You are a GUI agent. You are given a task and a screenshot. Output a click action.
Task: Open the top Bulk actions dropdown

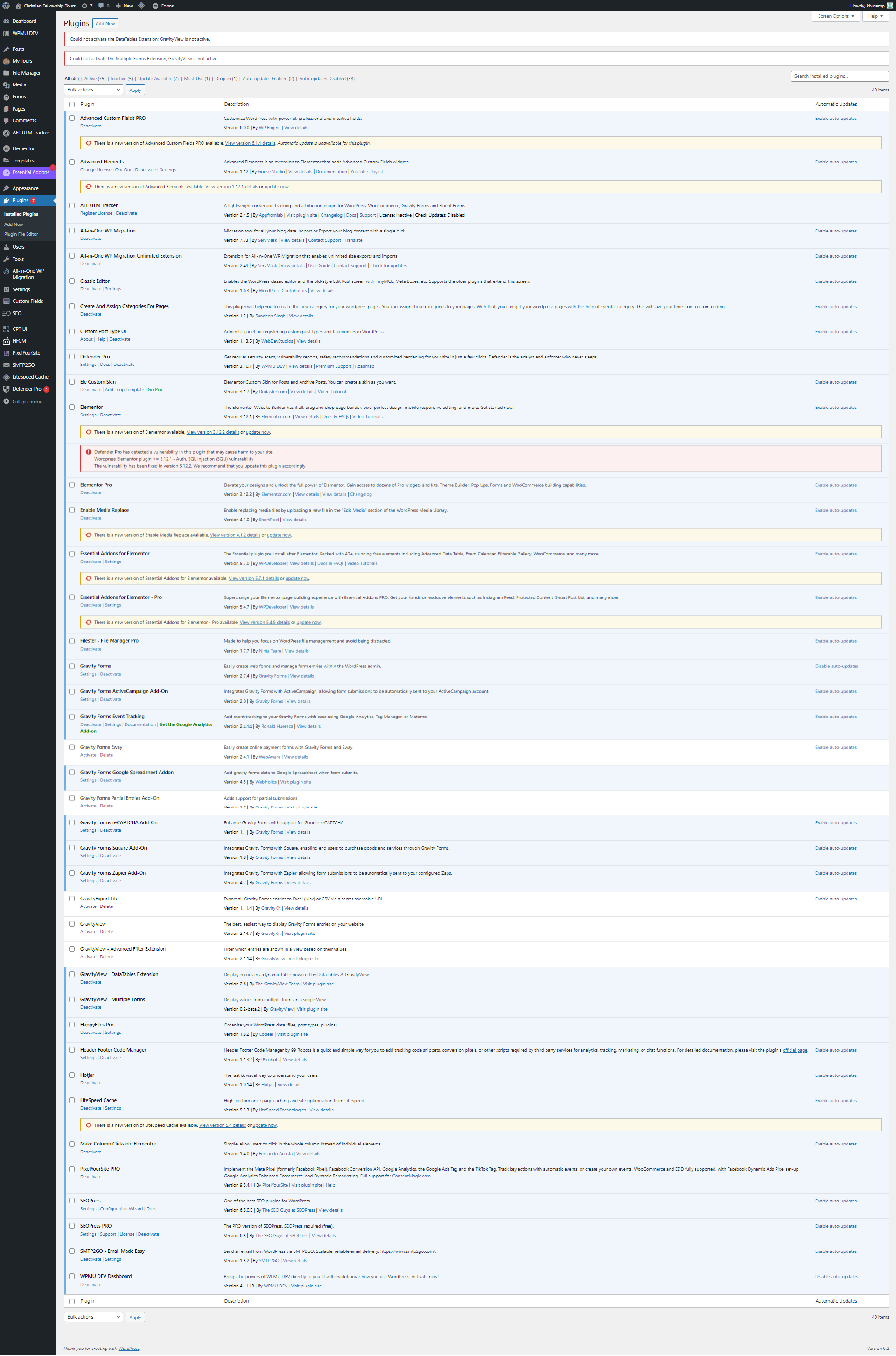coord(94,90)
